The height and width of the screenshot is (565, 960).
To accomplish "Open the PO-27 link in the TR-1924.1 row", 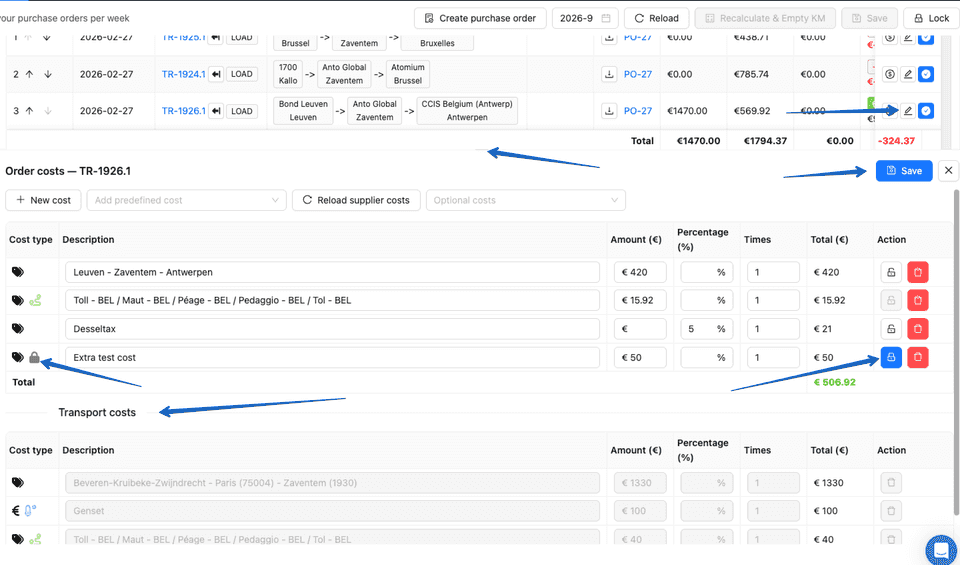I will pos(637,74).
